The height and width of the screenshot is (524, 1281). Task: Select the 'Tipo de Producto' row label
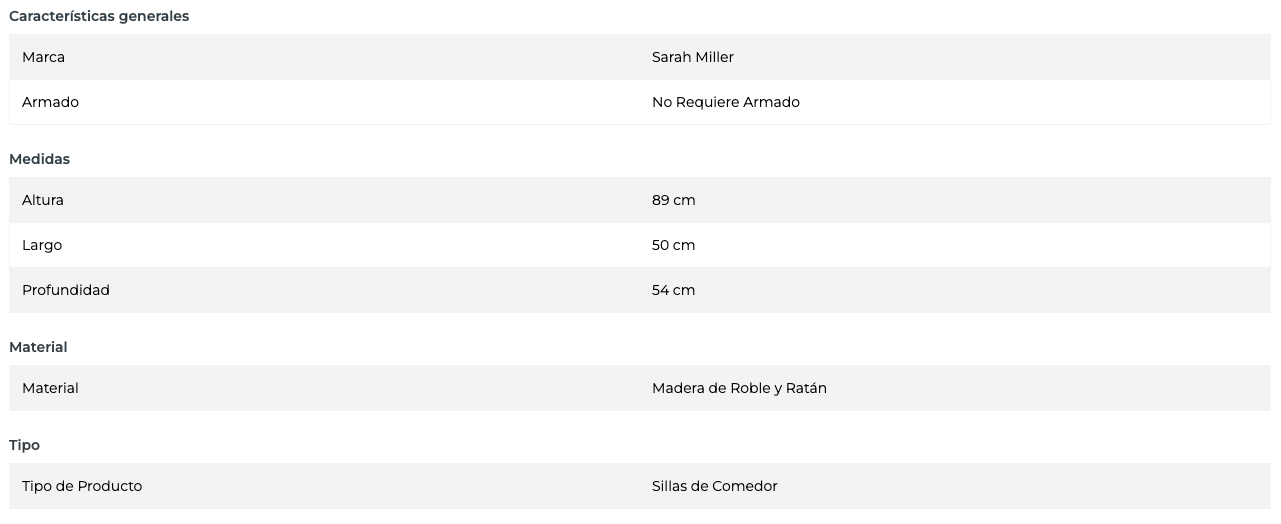pos(82,486)
